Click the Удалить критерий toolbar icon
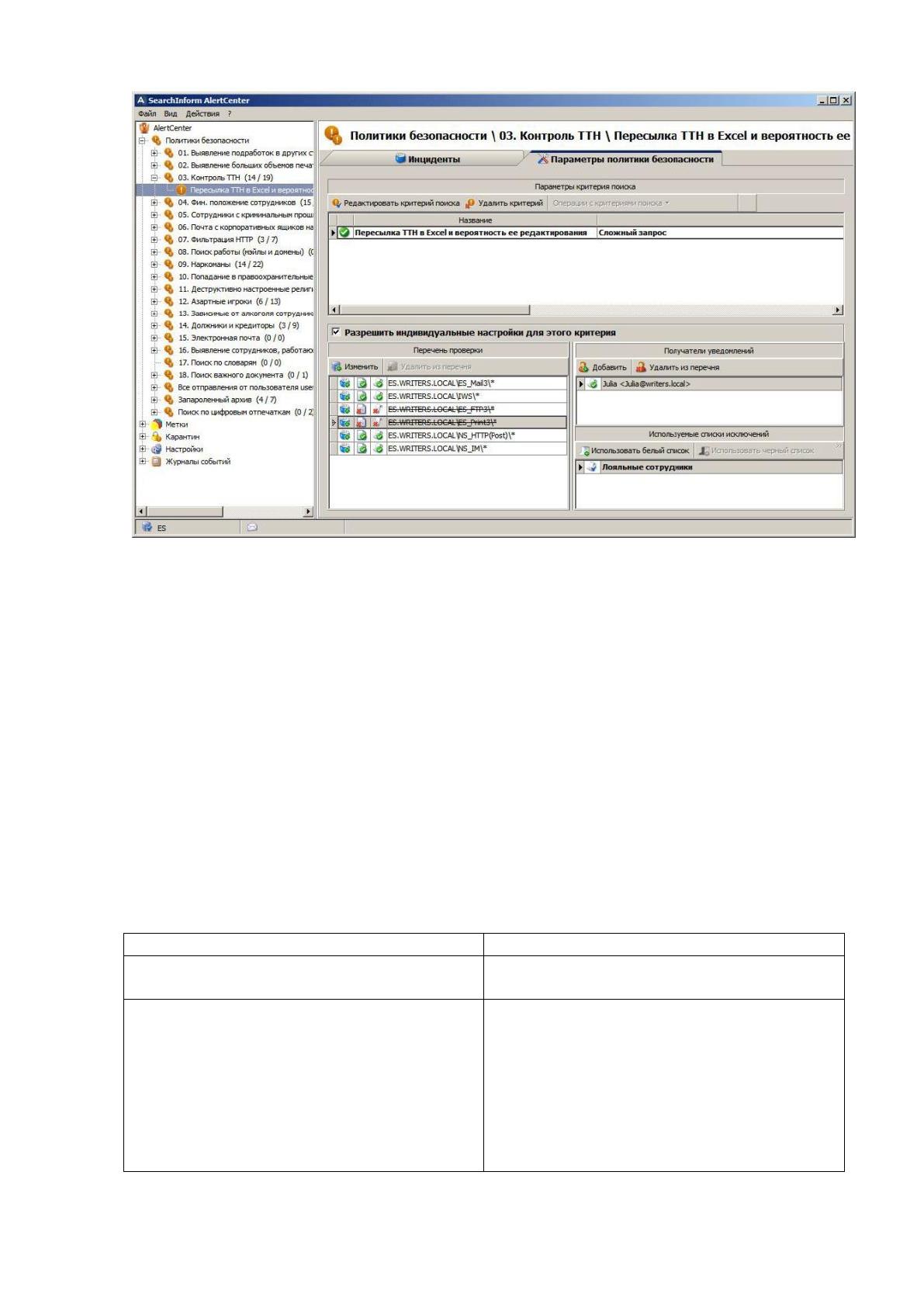The height and width of the screenshot is (1307, 924). click(470, 203)
